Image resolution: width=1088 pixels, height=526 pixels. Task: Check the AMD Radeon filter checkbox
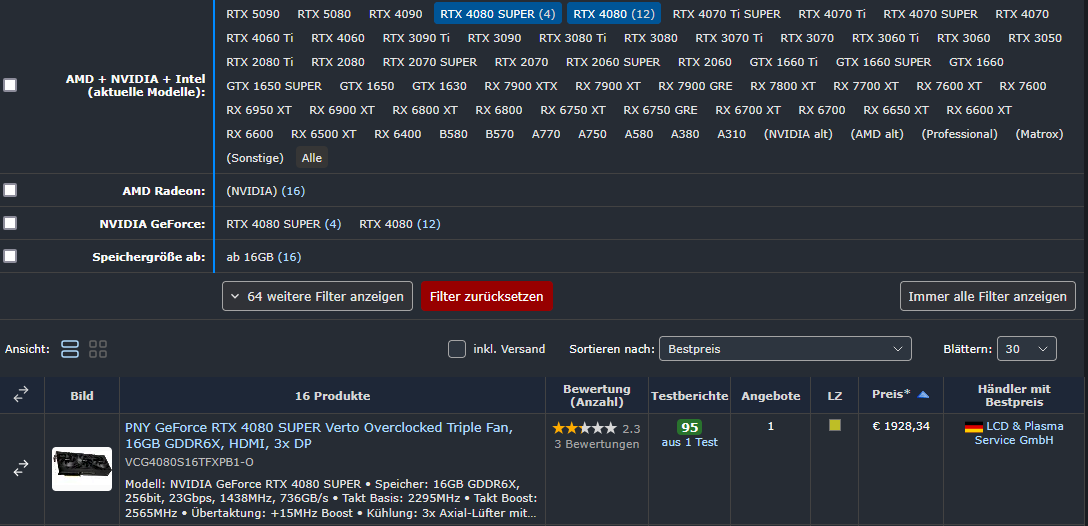10,190
